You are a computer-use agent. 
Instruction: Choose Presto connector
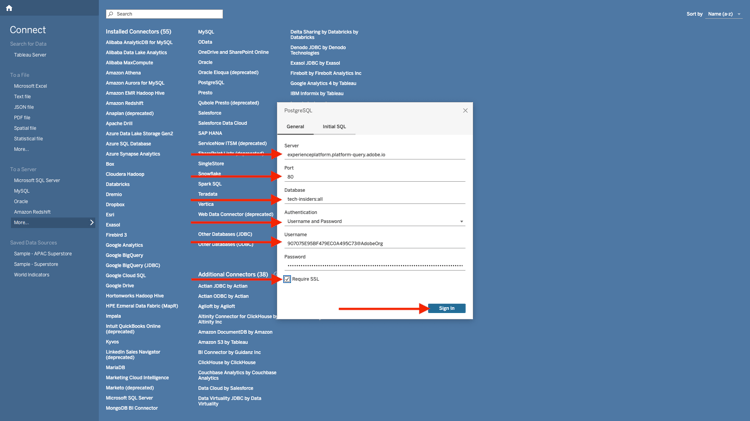[205, 93]
